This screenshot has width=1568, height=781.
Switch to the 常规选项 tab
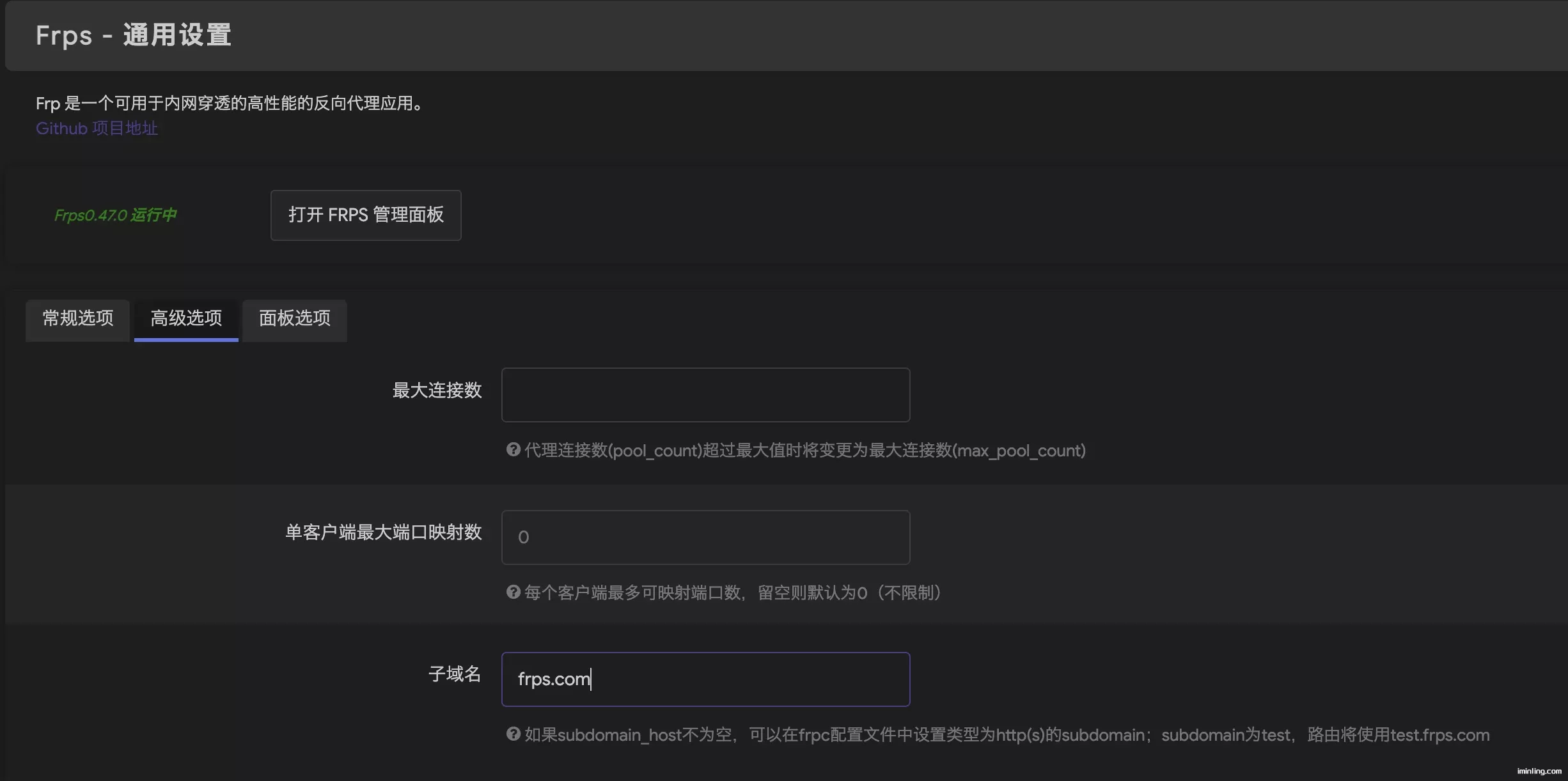[78, 320]
